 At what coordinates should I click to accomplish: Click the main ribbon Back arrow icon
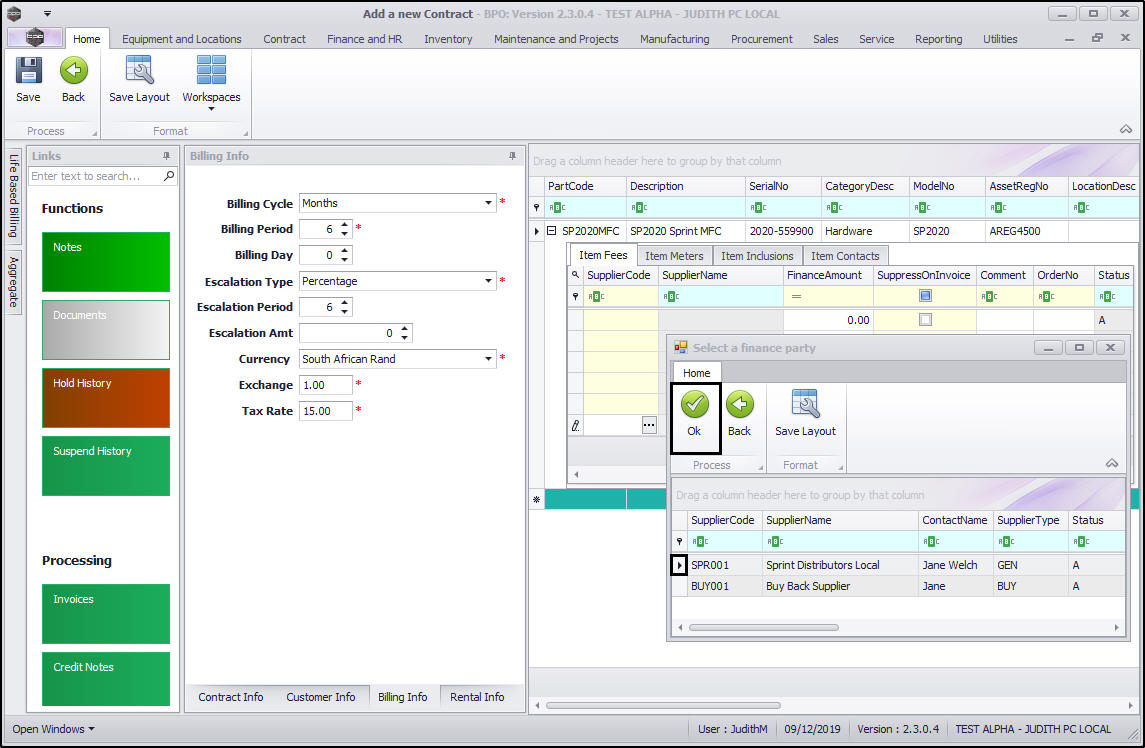click(x=73, y=71)
